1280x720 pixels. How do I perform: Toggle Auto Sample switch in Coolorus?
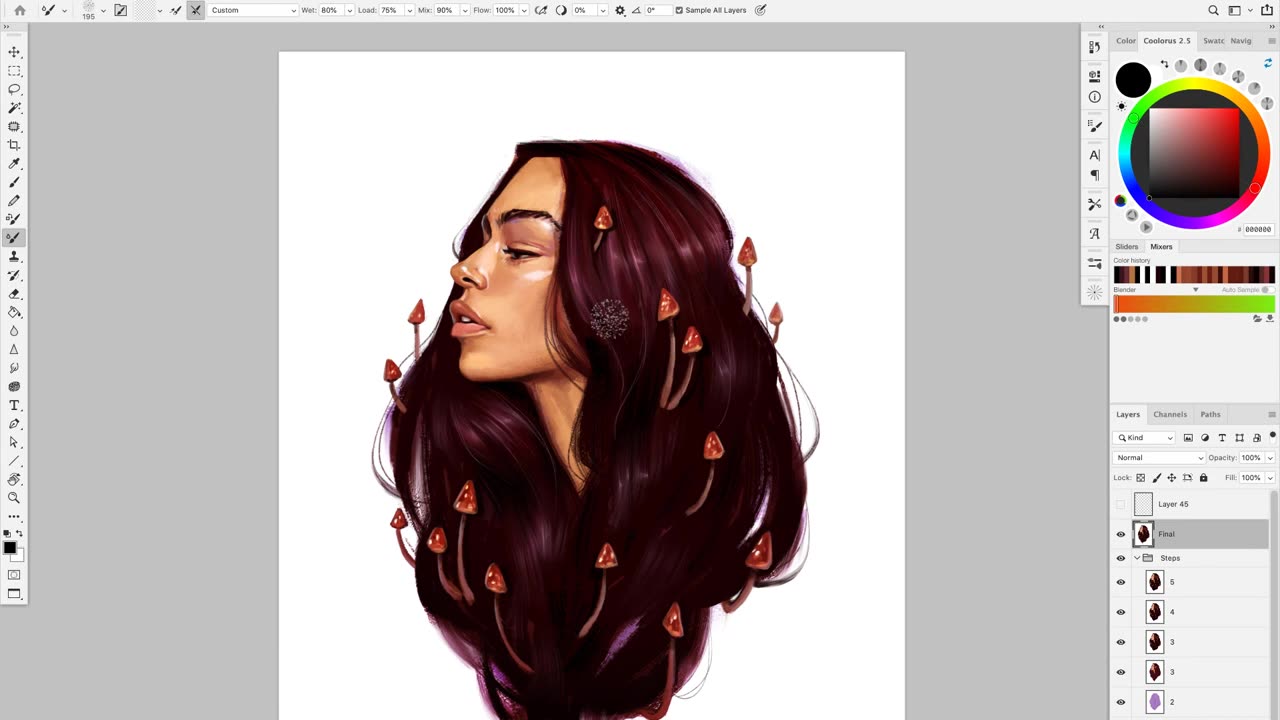1268,290
